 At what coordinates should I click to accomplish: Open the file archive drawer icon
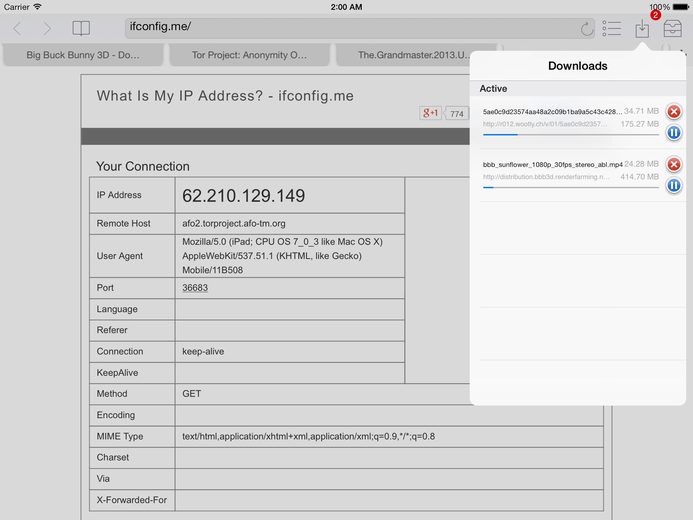coord(672,28)
